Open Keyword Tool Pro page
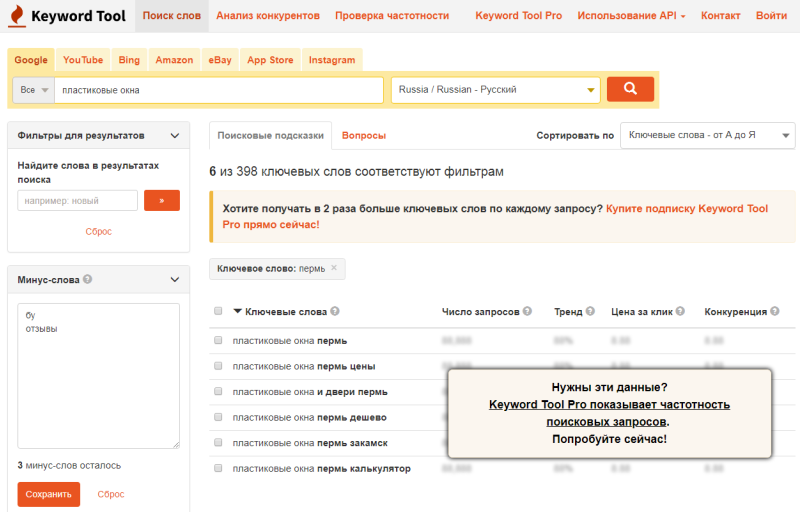This screenshot has width=800, height=512. point(518,16)
